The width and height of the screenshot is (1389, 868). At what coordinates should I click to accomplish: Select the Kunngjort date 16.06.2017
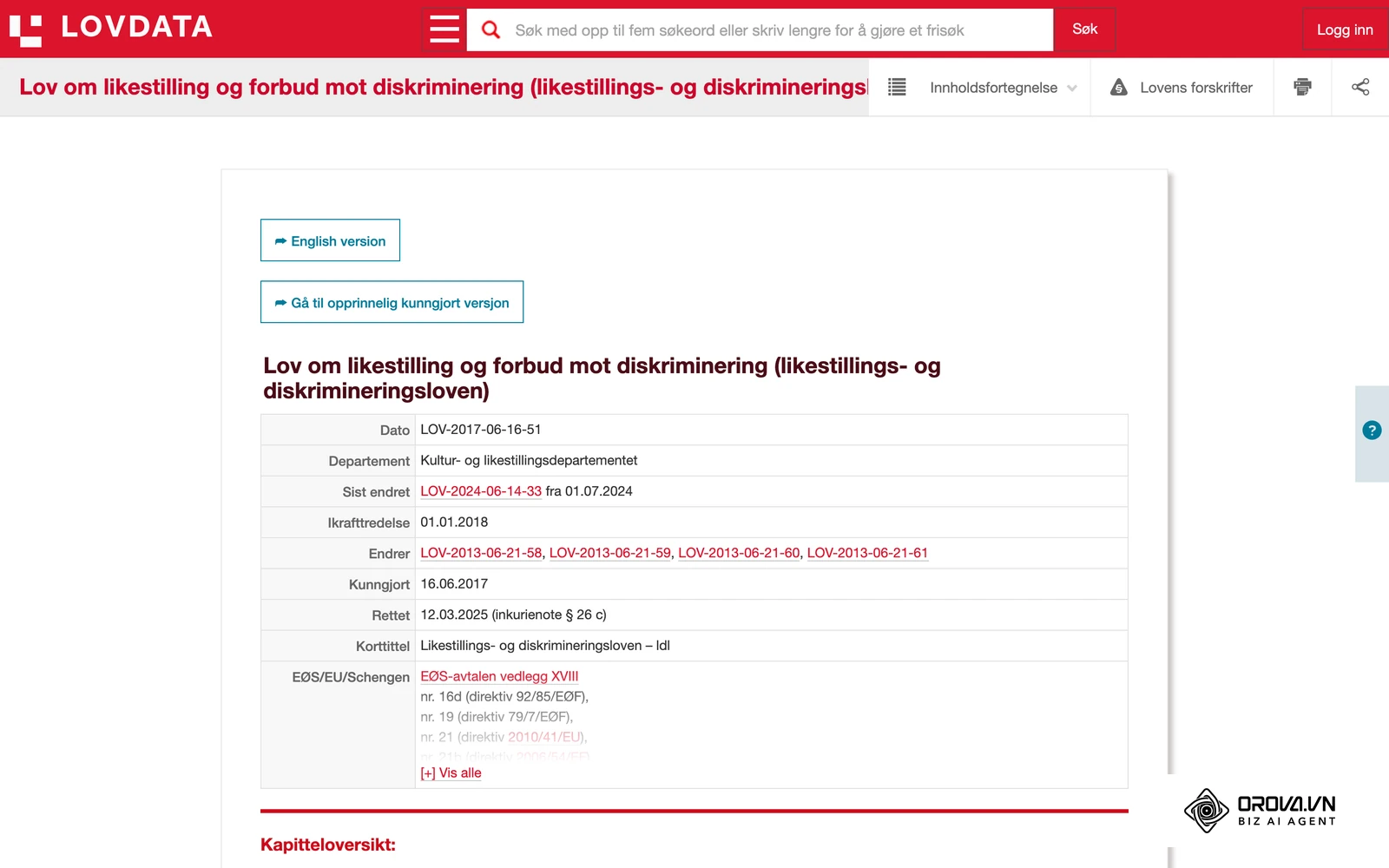point(454,584)
